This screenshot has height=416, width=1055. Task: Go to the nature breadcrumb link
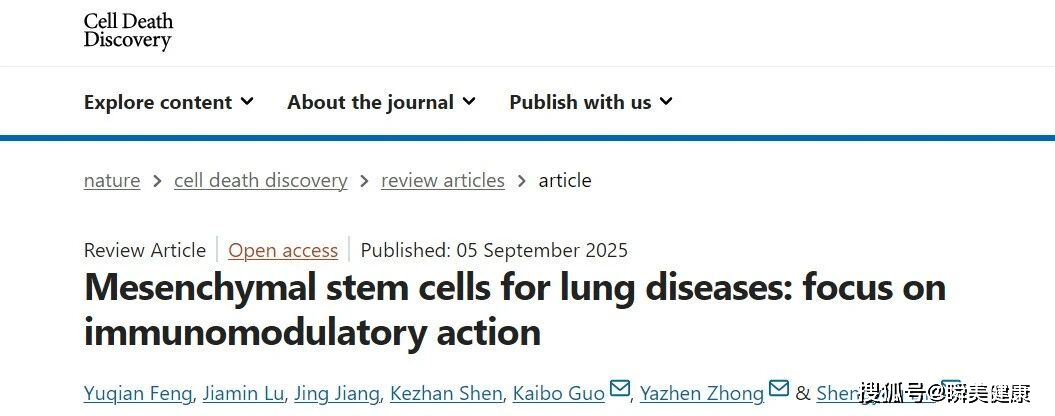[112, 181]
